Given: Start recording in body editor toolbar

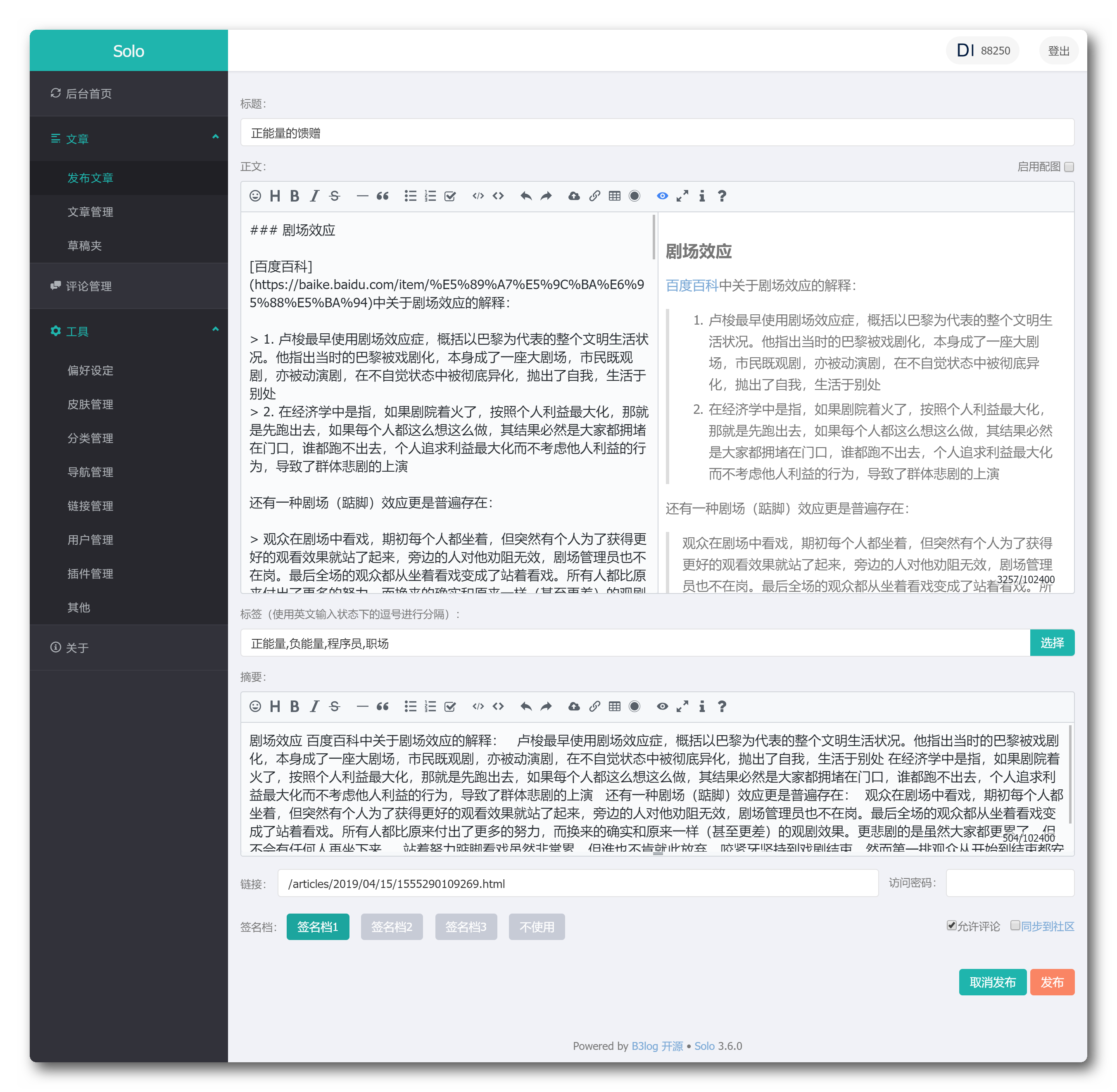Looking at the screenshot, I should (634, 196).
